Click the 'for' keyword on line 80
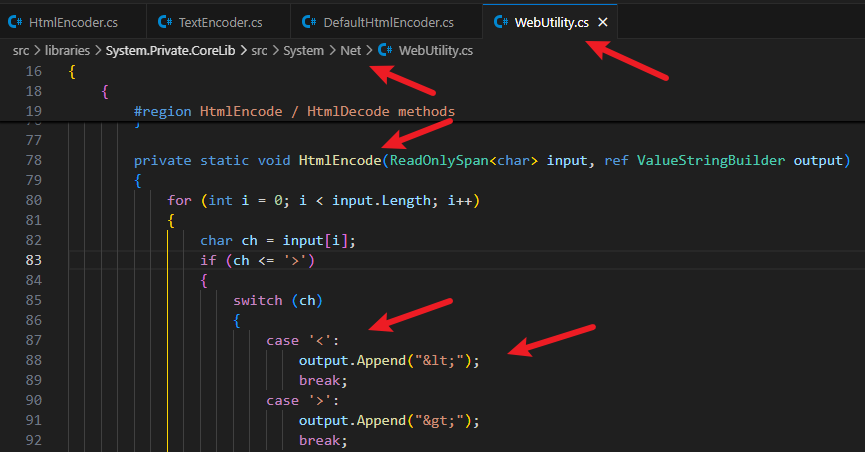The image size is (865, 452). [179, 200]
